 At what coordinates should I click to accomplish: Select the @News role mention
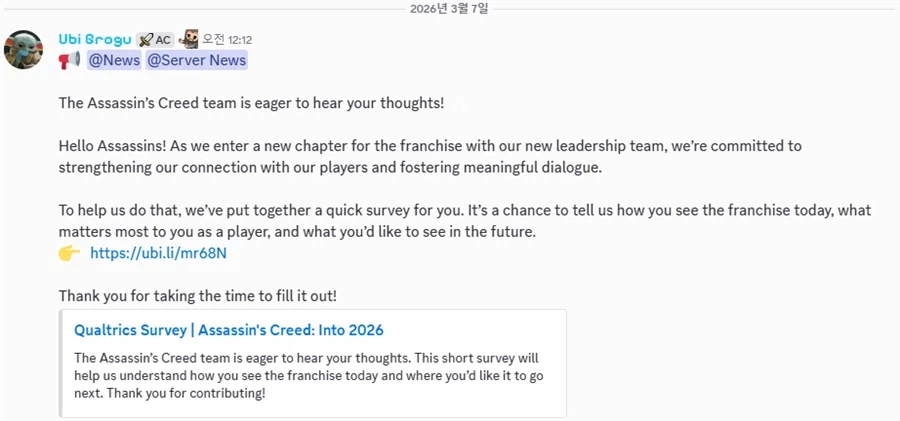[114, 61]
